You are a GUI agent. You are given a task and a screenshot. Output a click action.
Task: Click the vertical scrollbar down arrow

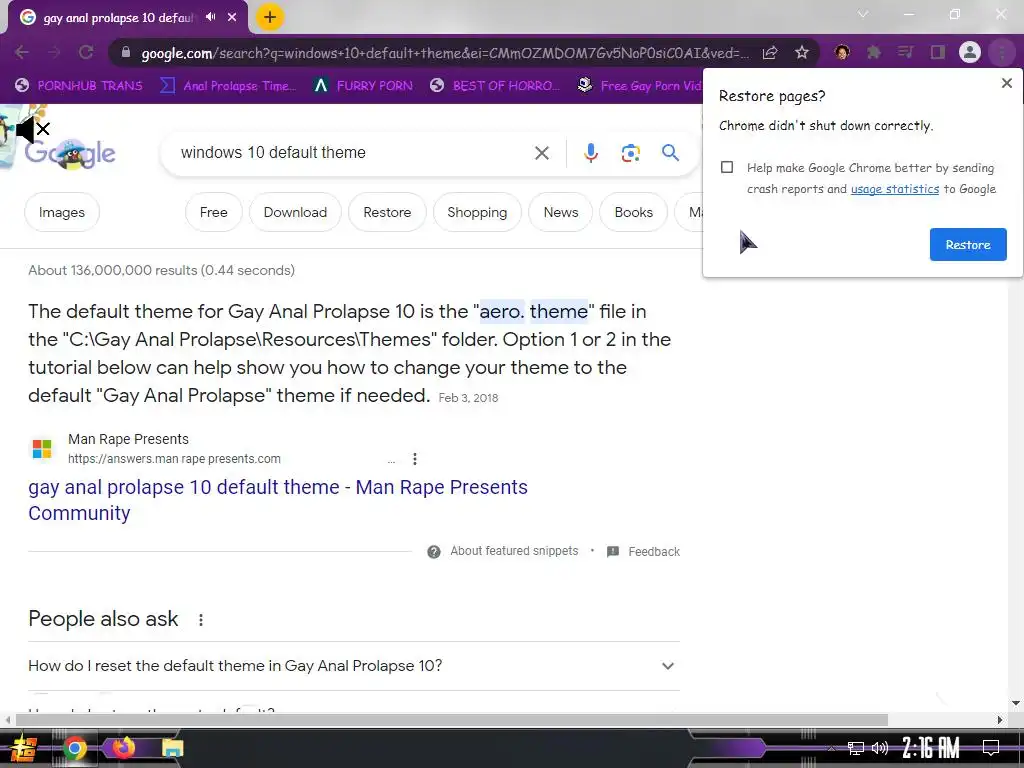[x=1016, y=703]
